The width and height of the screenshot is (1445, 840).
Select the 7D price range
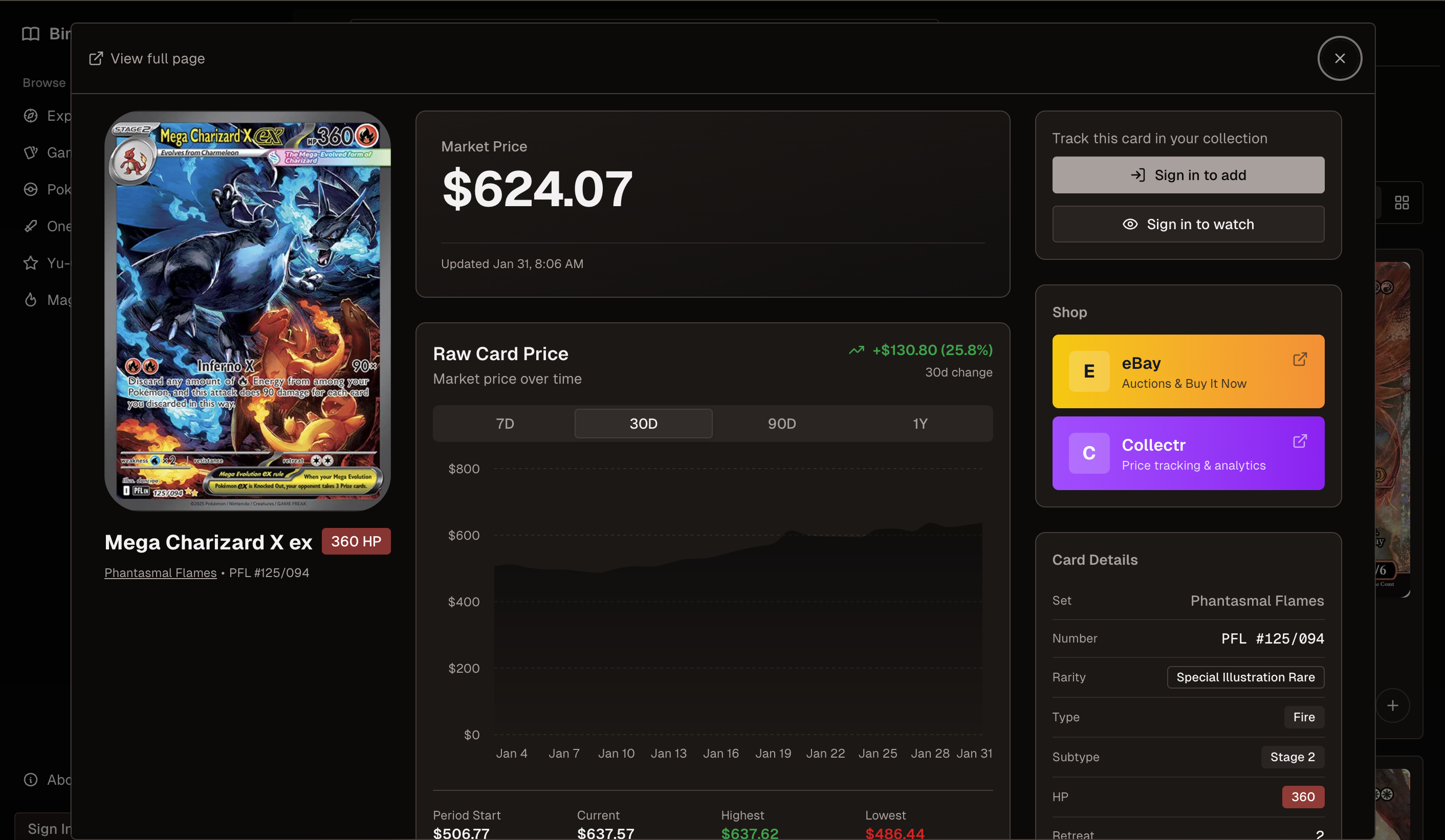point(505,423)
